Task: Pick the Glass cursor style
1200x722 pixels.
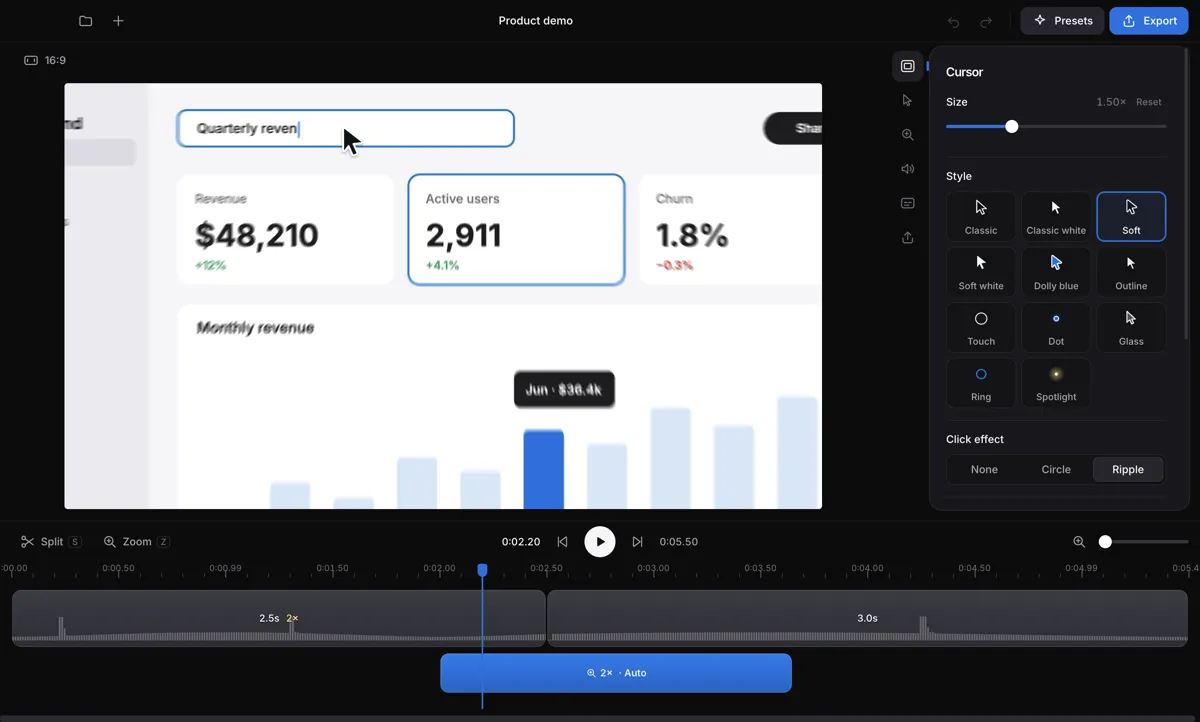Action: pos(1131,328)
